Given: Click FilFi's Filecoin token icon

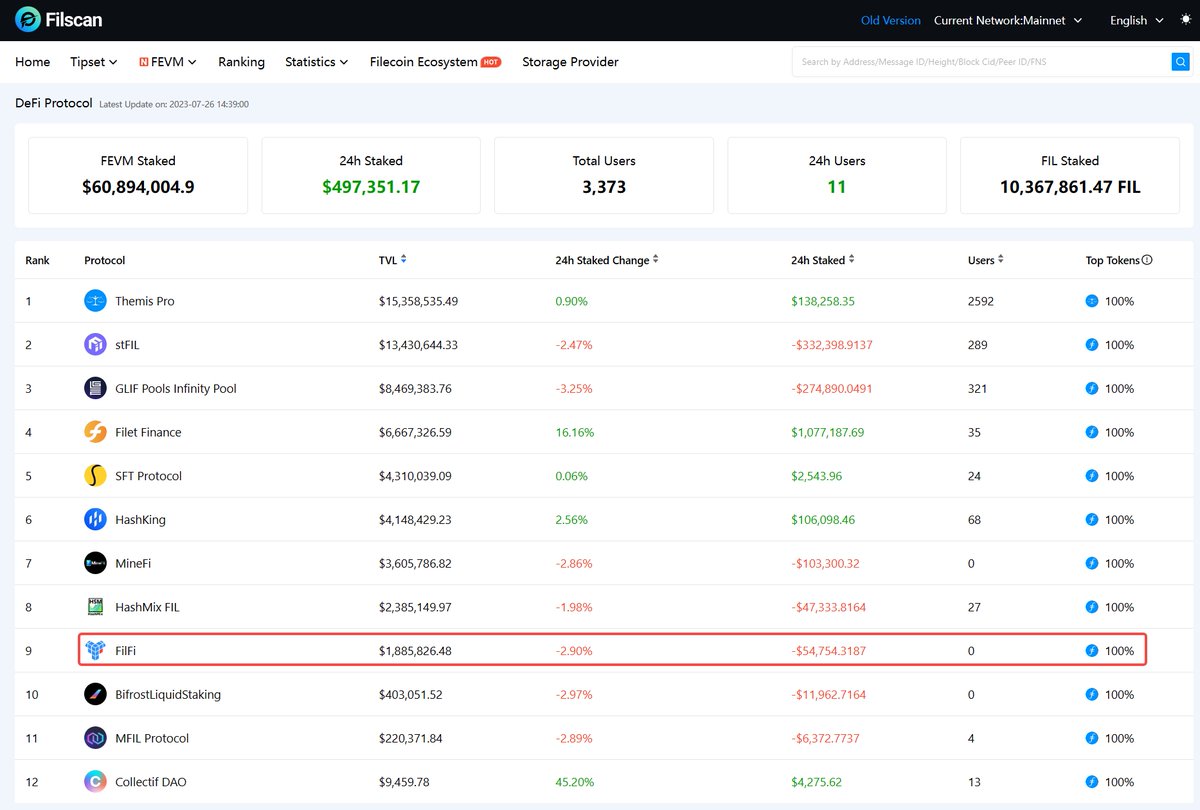Looking at the screenshot, I should (1092, 651).
